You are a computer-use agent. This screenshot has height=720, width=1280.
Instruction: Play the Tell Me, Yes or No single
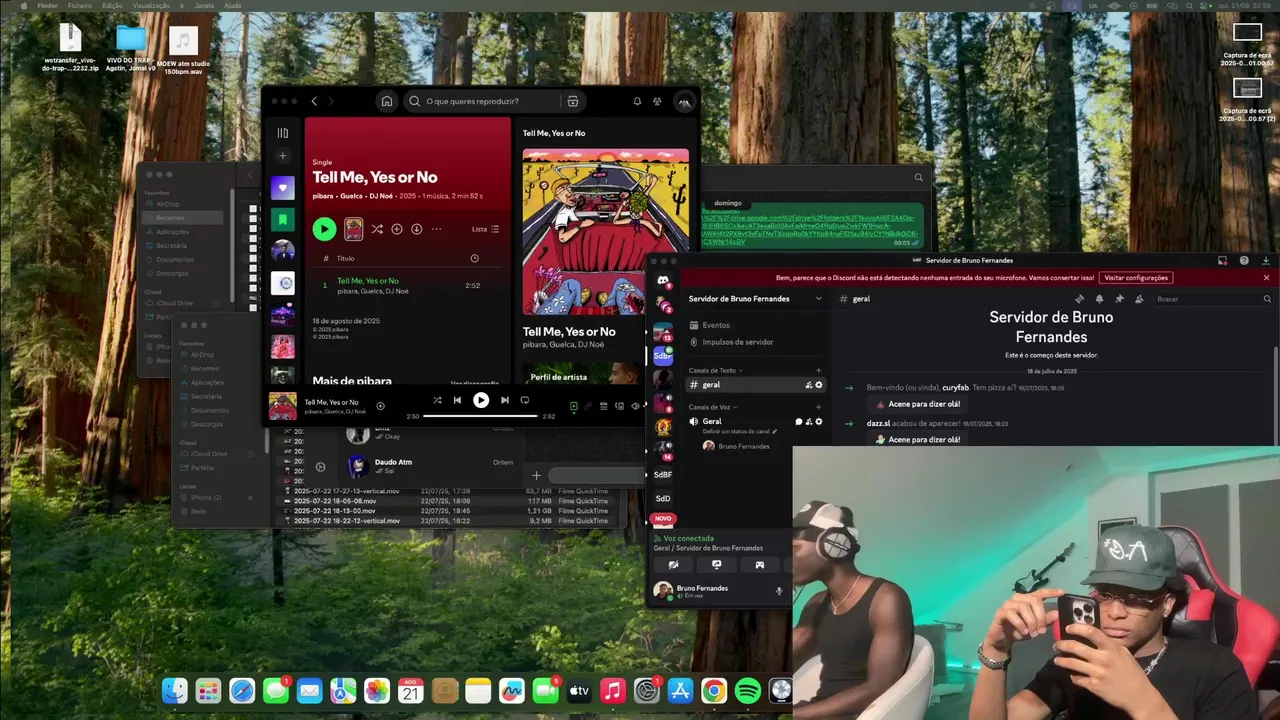tap(324, 229)
